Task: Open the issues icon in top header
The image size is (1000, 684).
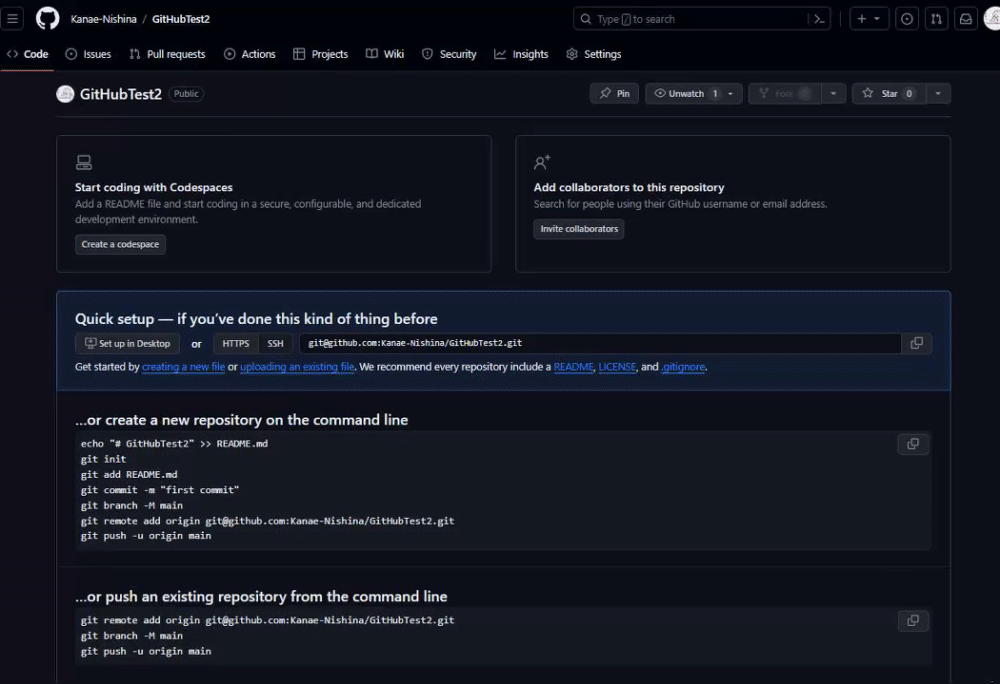Action: [906, 19]
